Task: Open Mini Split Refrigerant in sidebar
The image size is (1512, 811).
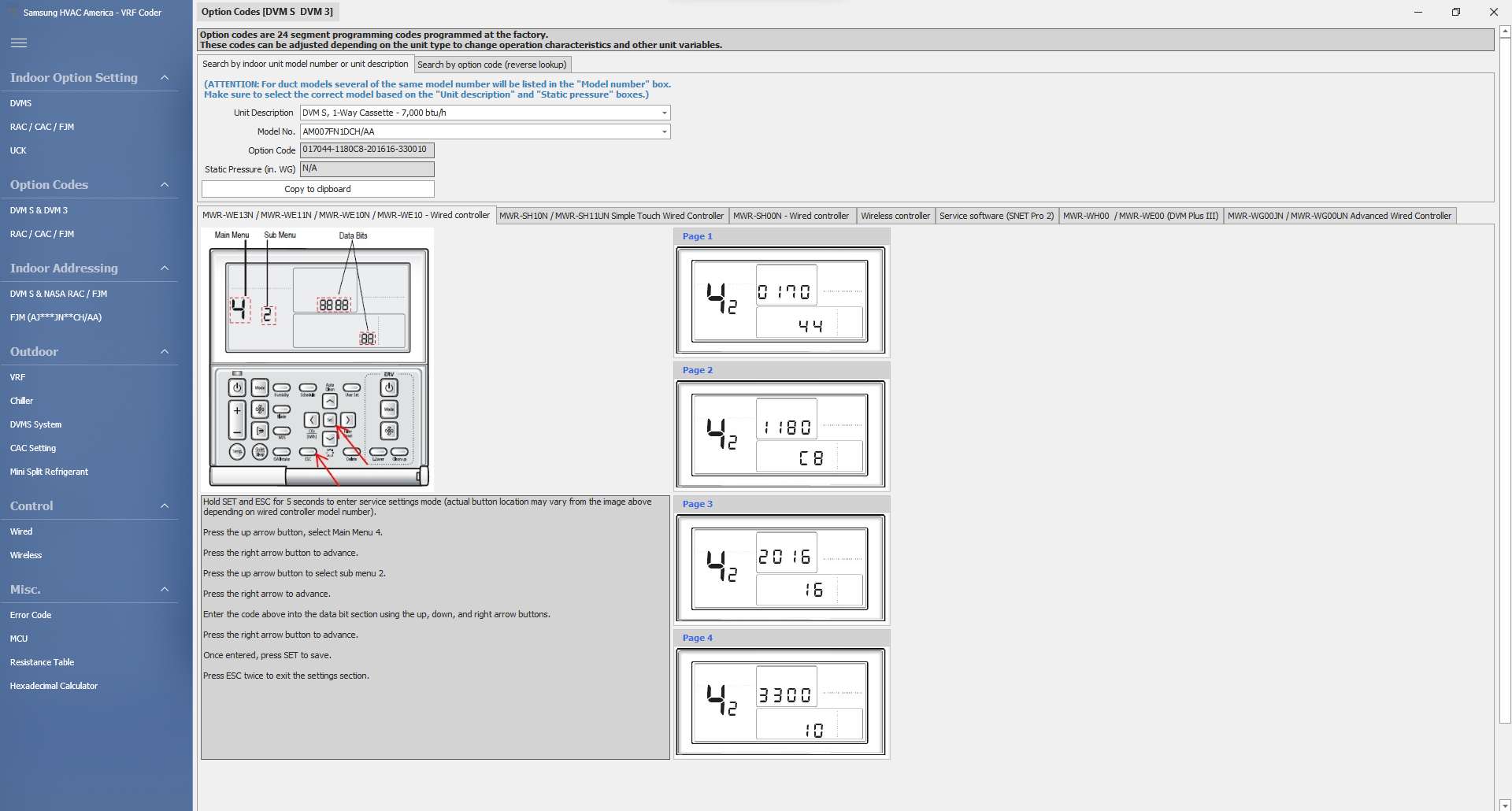Action: pos(49,472)
